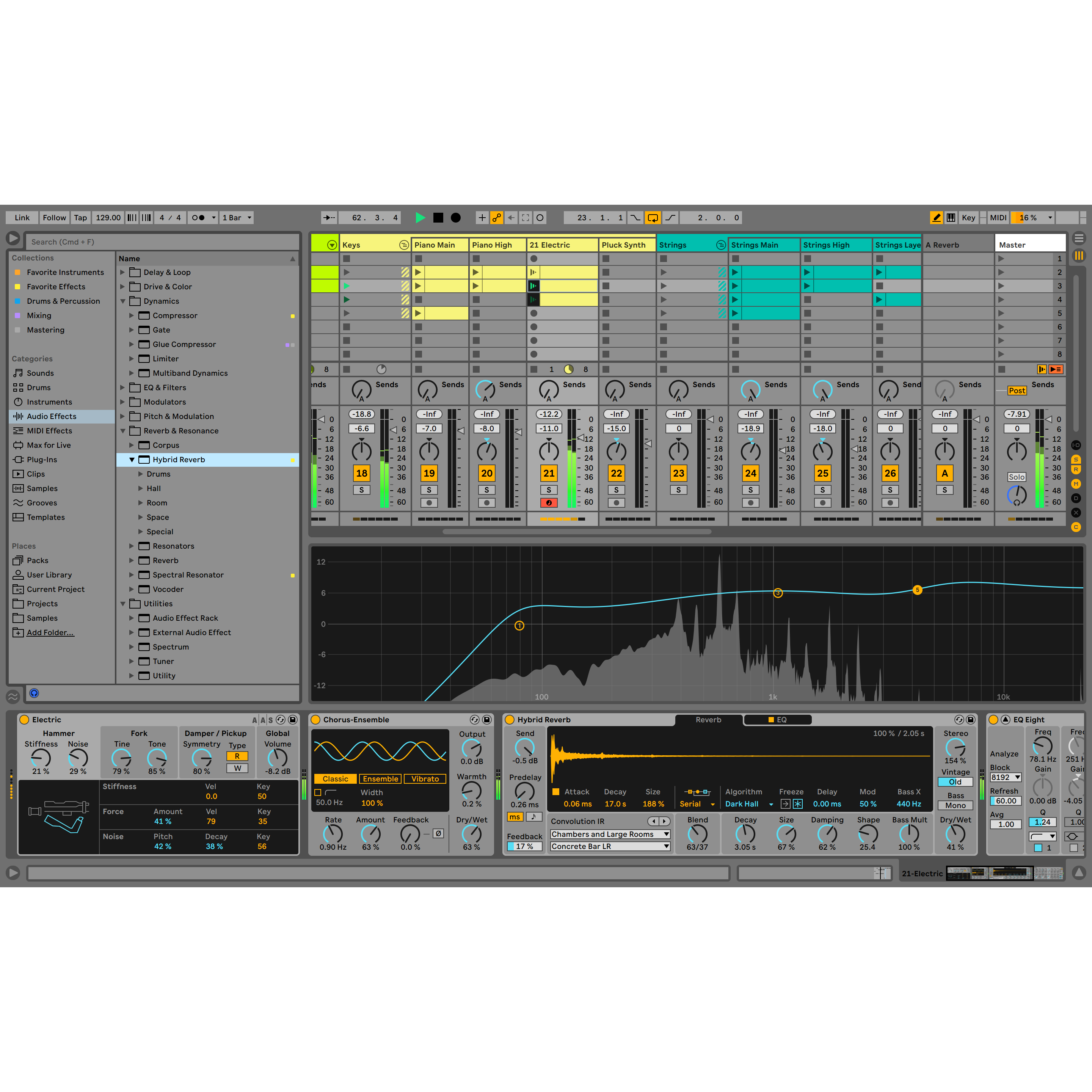Click the Add Folder link
The width and height of the screenshot is (1092, 1092).
[x=50, y=632]
